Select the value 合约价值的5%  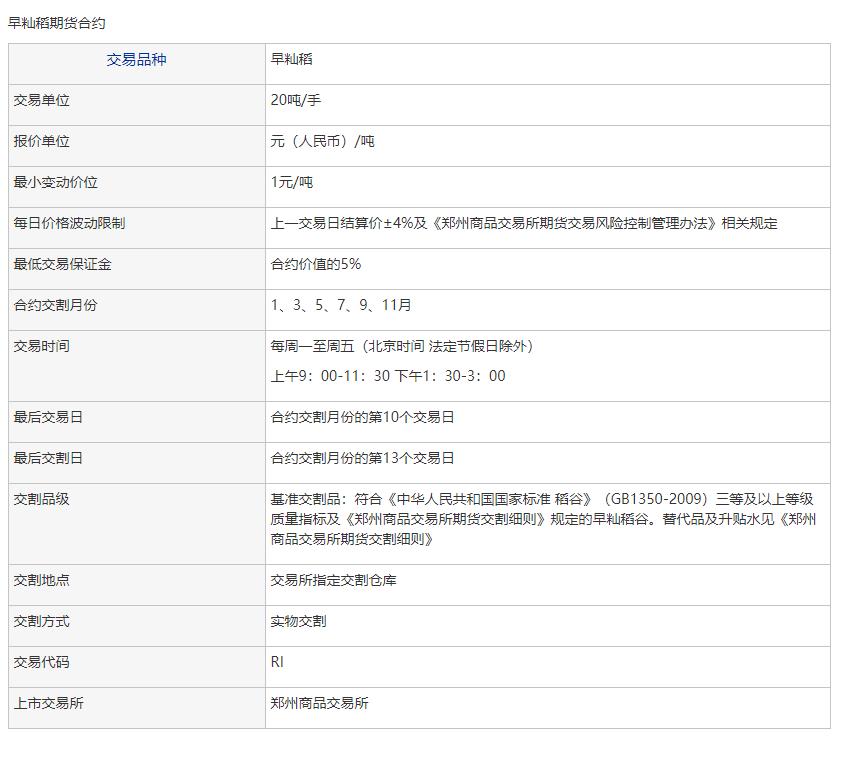click(316, 264)
